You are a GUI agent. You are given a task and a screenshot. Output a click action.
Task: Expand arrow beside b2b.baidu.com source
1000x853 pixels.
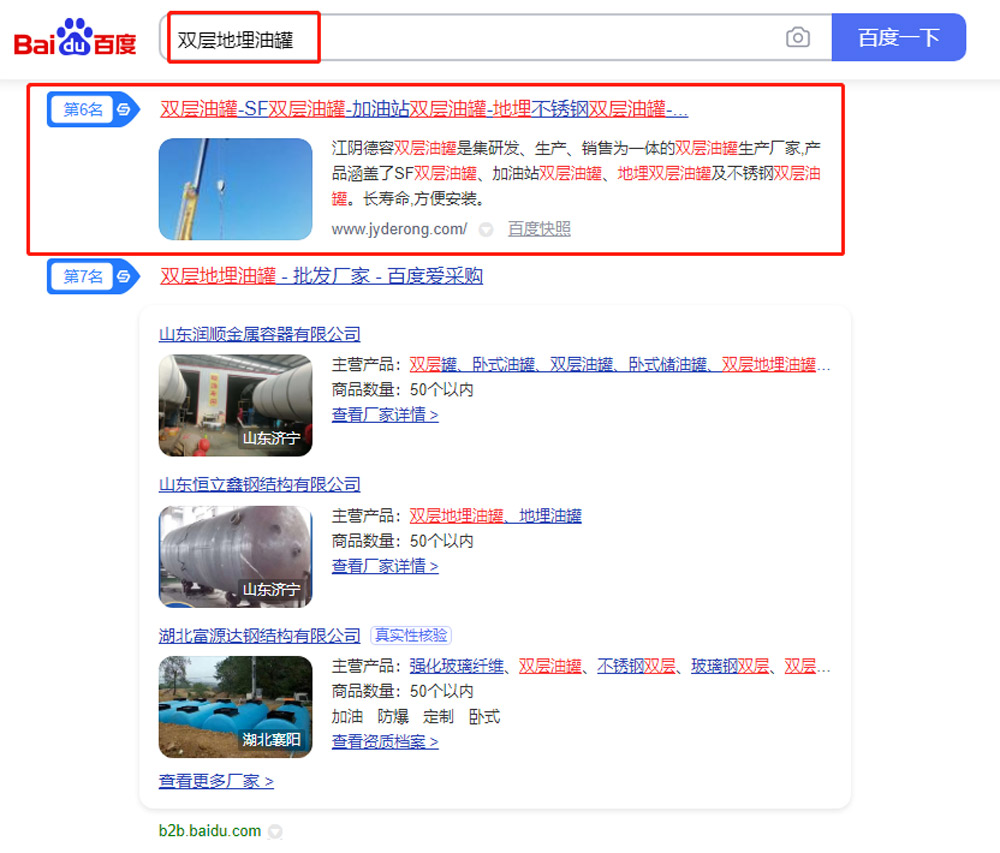[276, 831]
